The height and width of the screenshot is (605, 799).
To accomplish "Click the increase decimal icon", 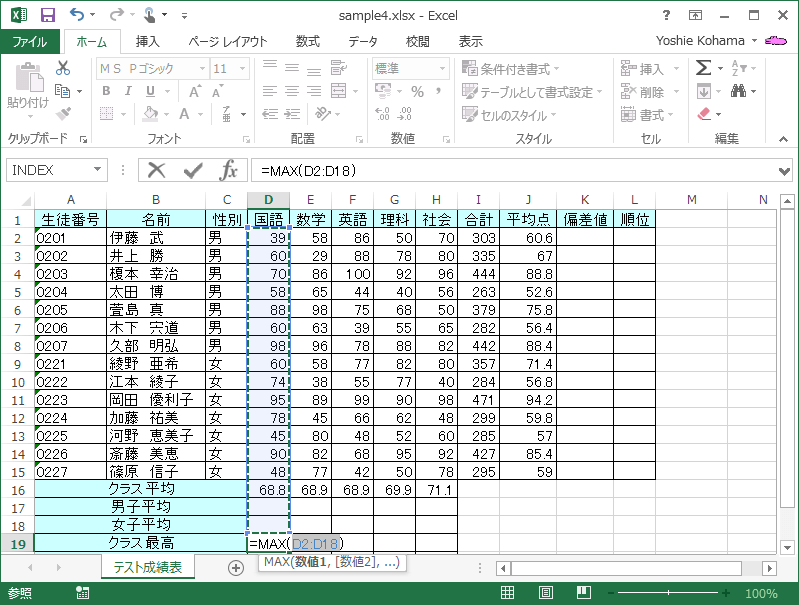I will (x=382, y=114).
